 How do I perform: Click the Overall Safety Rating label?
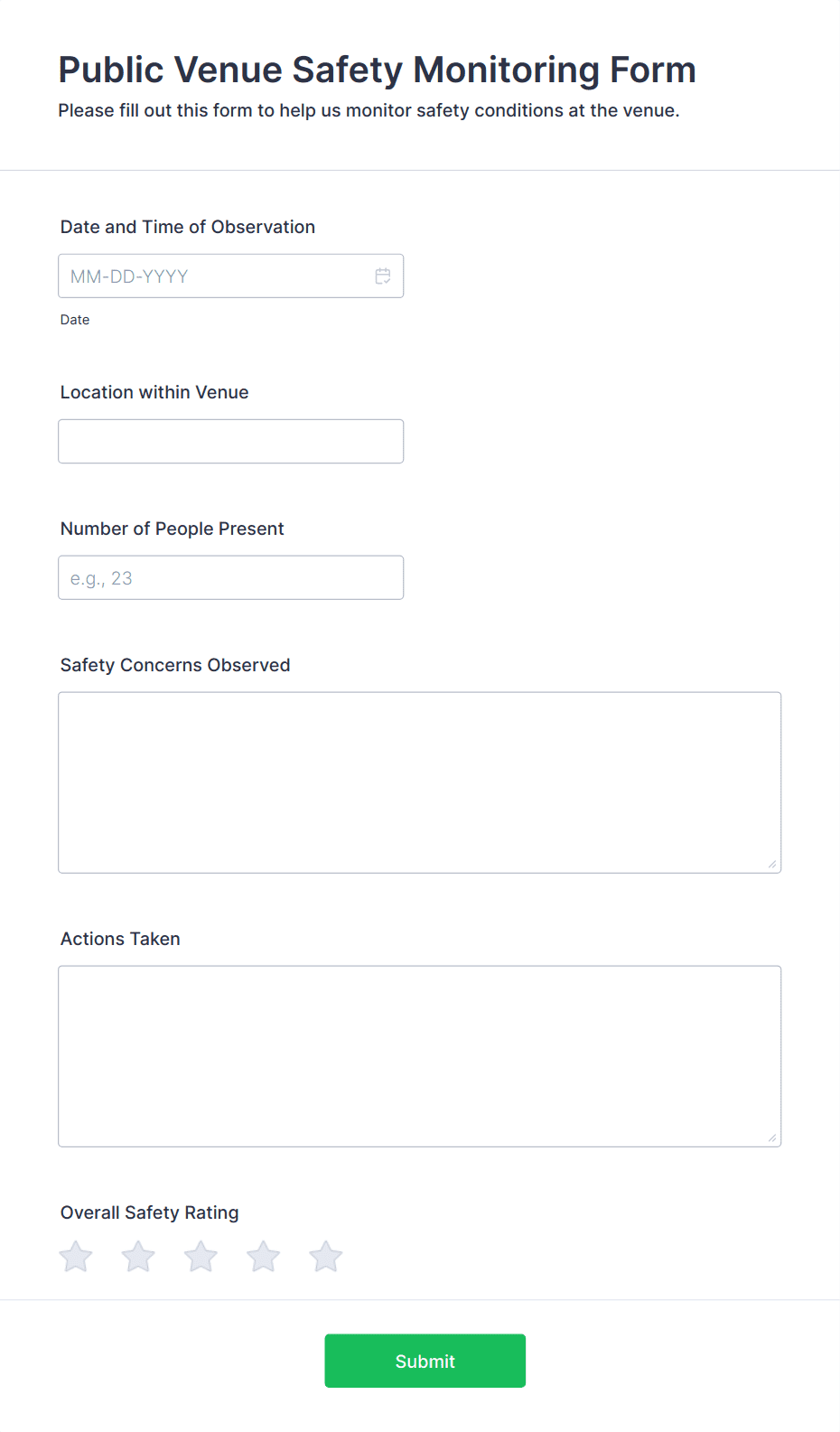(150, 1213)
